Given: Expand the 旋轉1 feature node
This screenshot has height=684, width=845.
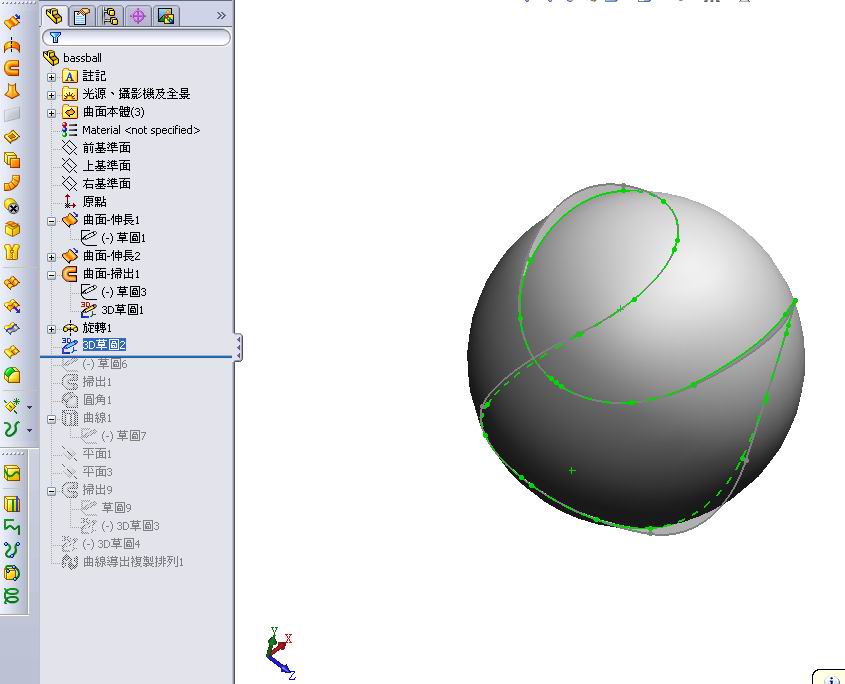Looking at the screenshot, I should point(51,329).
